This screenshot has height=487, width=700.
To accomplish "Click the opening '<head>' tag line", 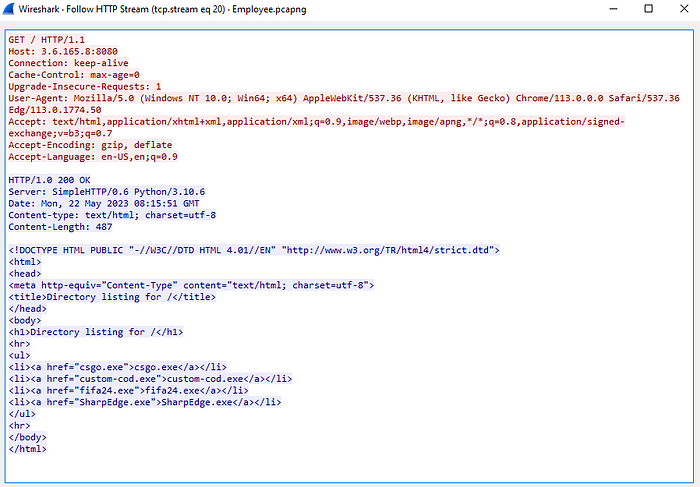I will [x=25, y=273].
